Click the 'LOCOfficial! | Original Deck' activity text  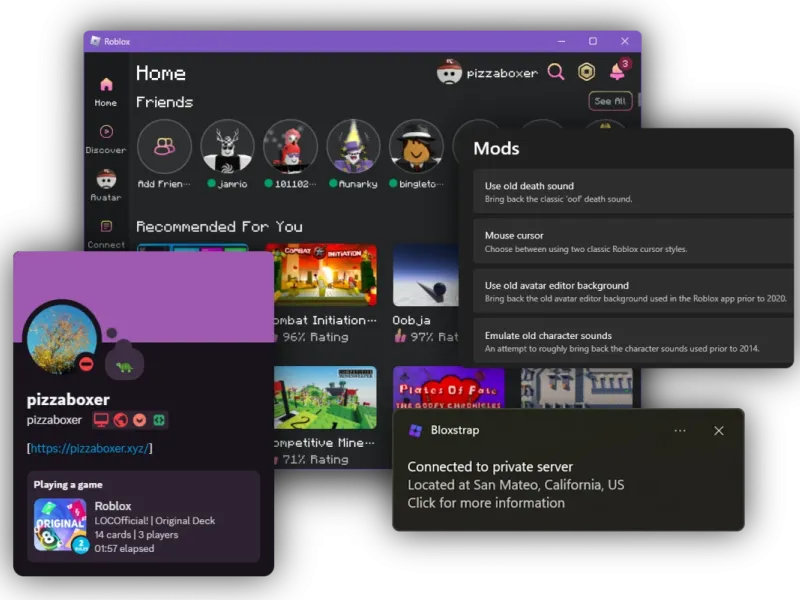click(x=155, y=521)
